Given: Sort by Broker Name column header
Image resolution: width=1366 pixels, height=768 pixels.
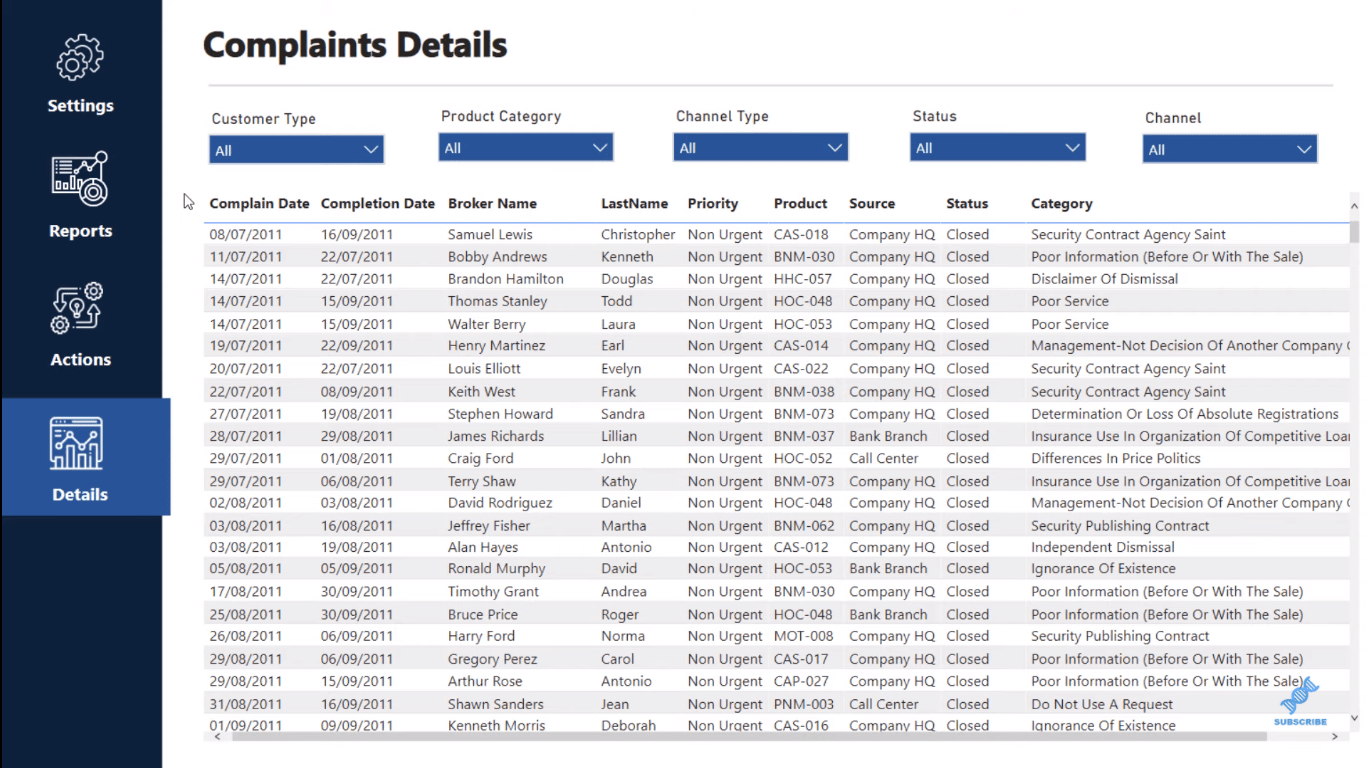Looking at the screenshot, I should coord(492,204).
